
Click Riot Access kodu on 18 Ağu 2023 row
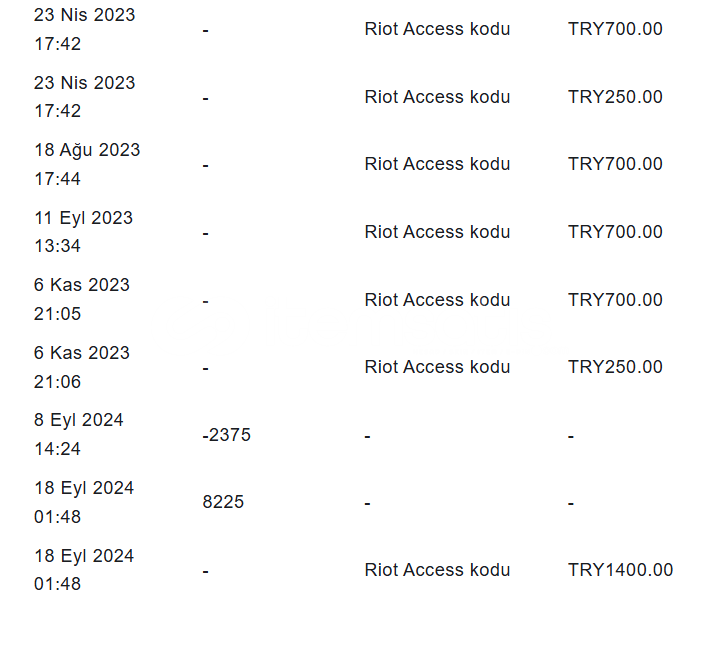pos(437,164)
